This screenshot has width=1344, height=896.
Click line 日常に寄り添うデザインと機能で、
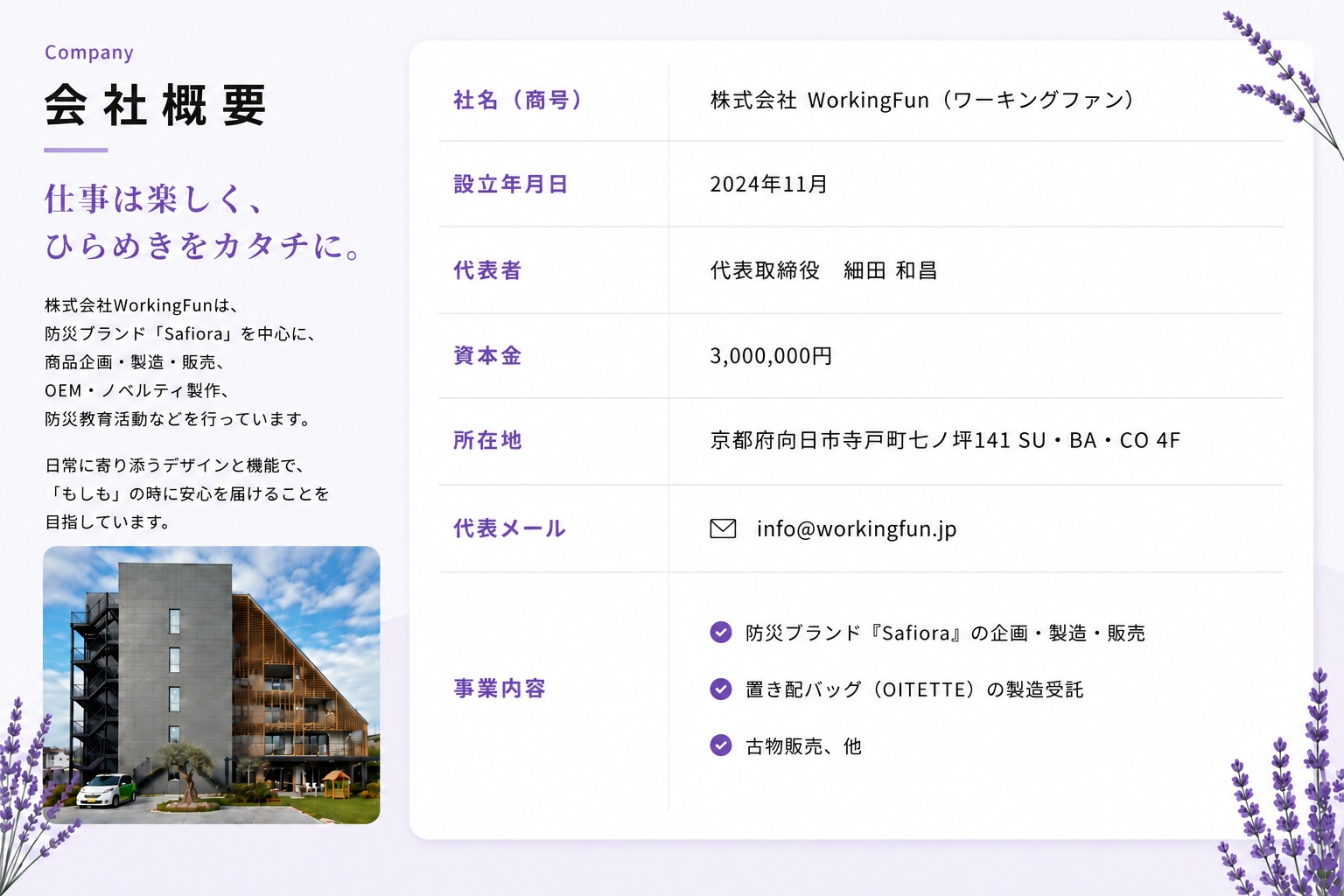pos(175,465)
